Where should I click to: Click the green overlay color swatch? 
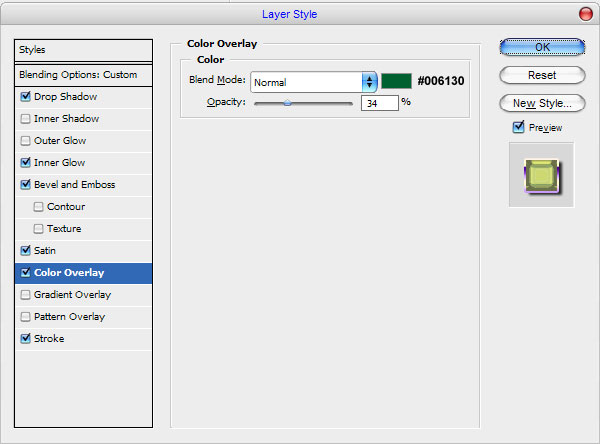[x=396, y=81]
